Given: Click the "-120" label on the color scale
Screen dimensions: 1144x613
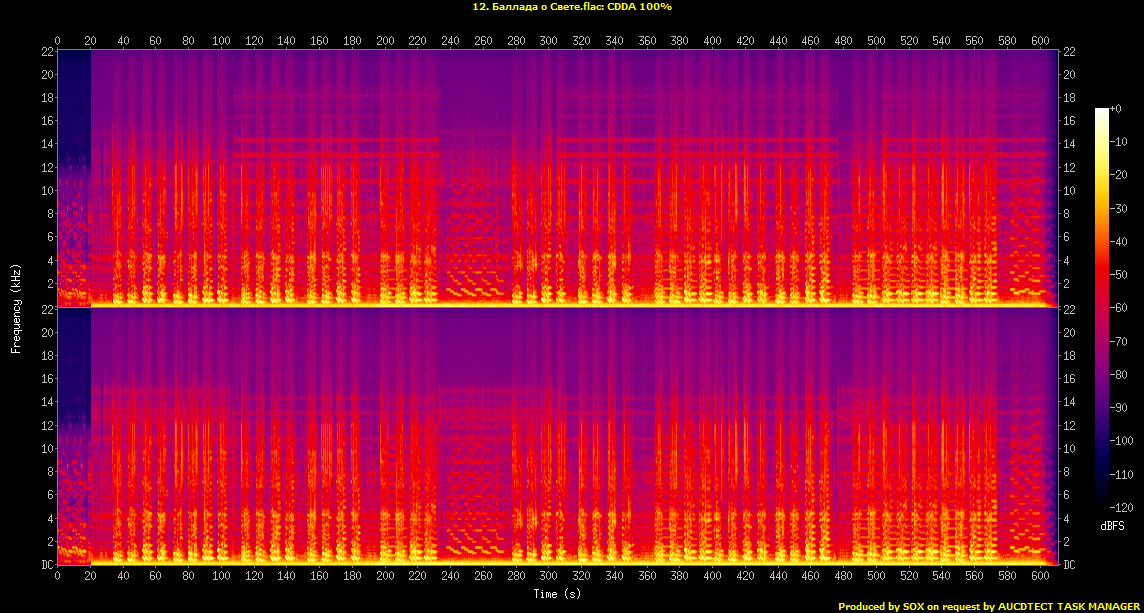Looking at the screenshot, I should tap(1120, 508).
